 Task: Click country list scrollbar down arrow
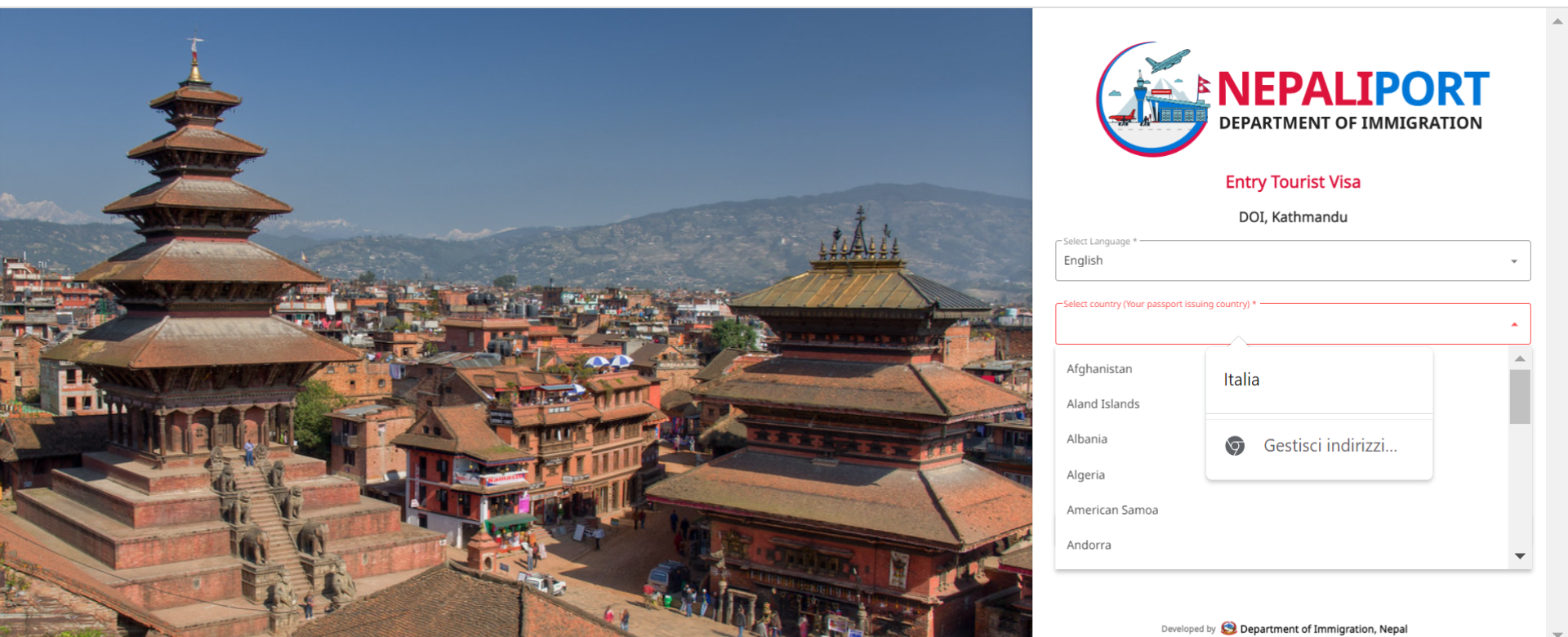[1520, 556]
